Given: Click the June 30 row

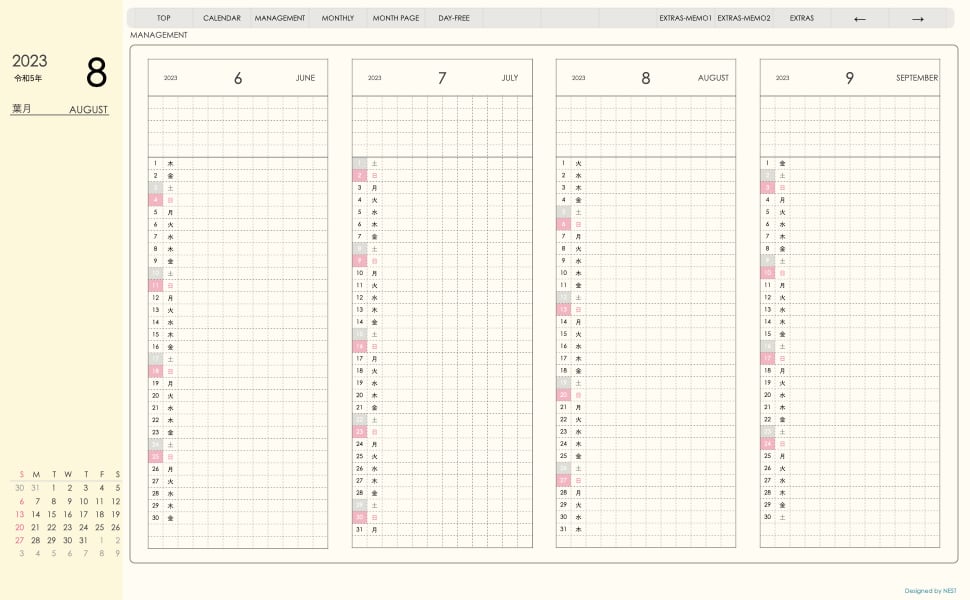Looking at the screenshot, I should coord(238,518).
